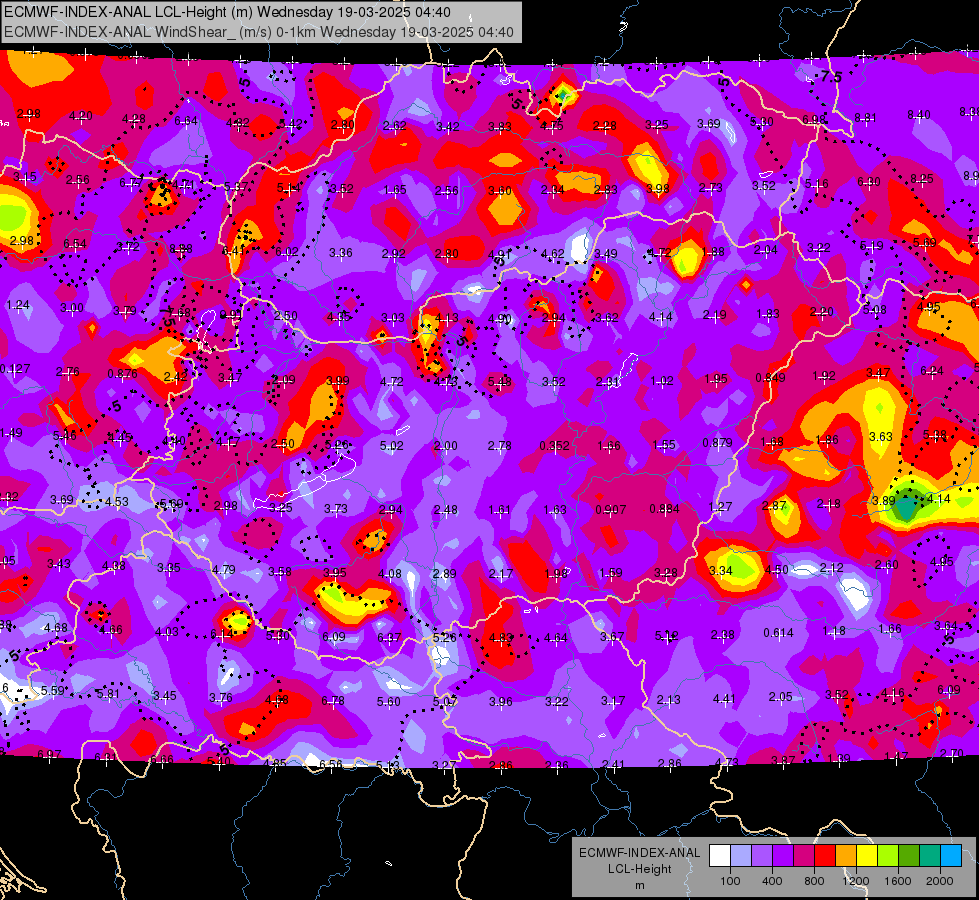Click the wind shear value 0.127
Image resolution: width=979 pixels, height=900 pixels.
tap(14, 368)
